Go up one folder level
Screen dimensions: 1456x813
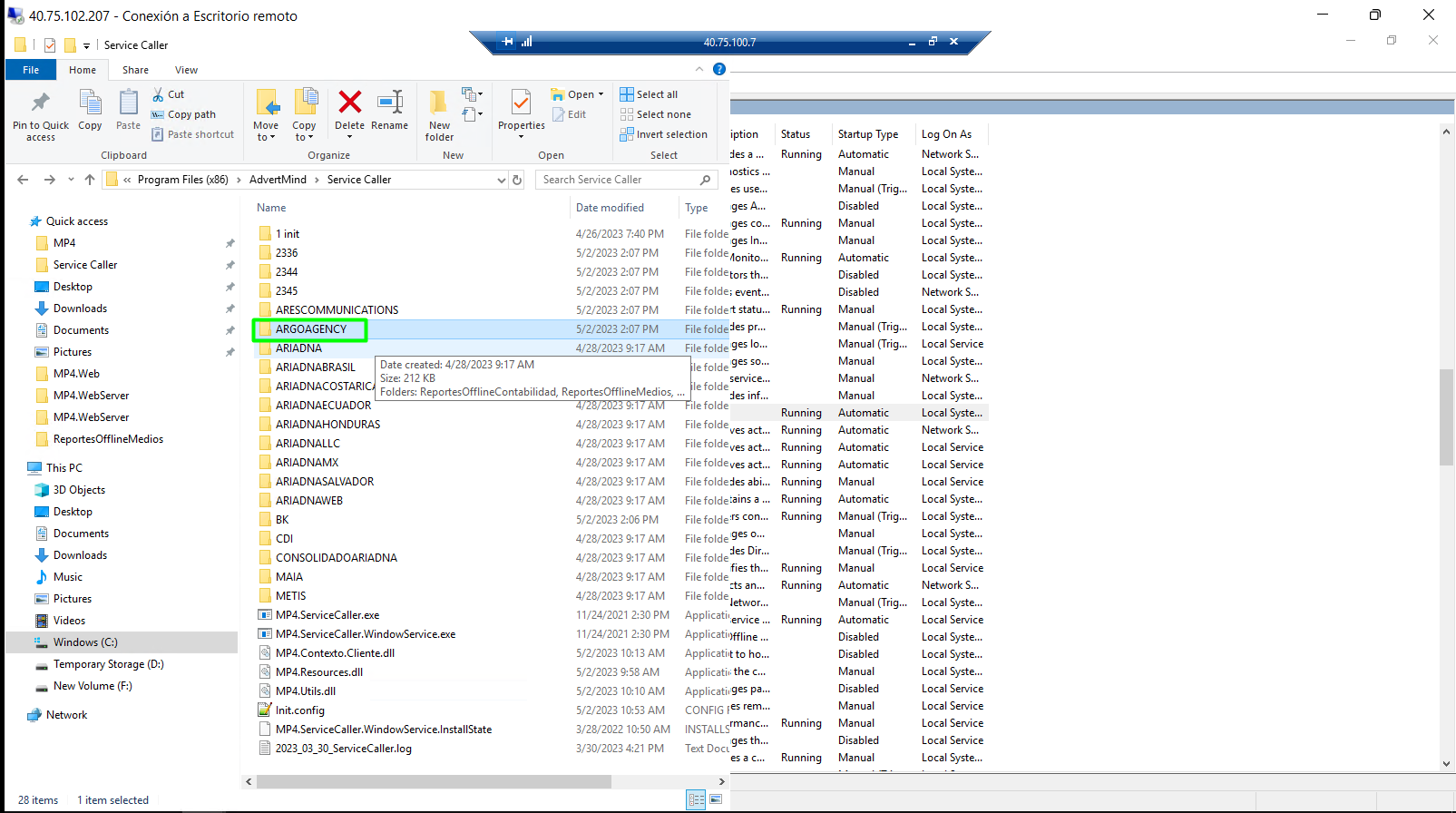click(90, 180)
